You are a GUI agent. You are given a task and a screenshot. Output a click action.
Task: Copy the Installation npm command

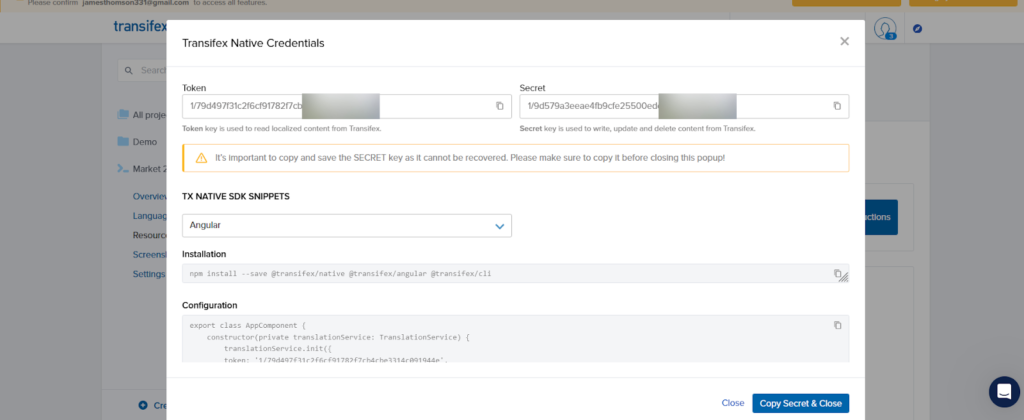837,273
